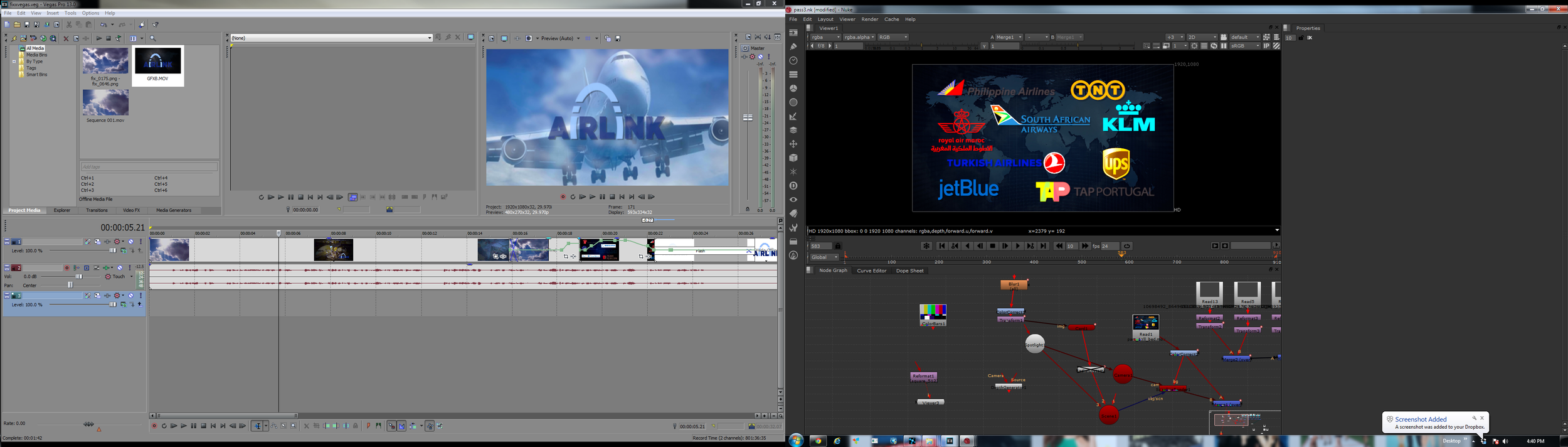Viewport: 1568px width, 447px height.
Task: Open the Vegas Options menu
Action: (90, 13)
